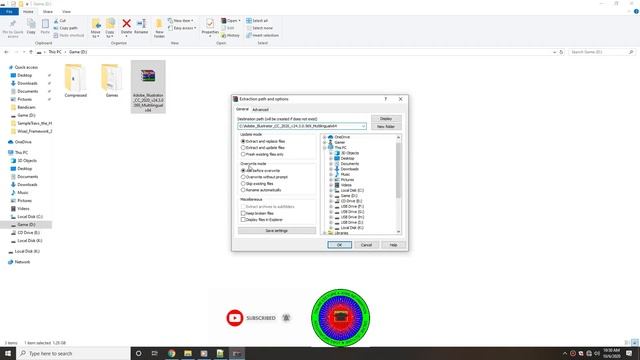Image resolution: width=640 pixels, height=360 pixels.
Task: Select Ask before overwrite radio
Action: coord(243,171)
